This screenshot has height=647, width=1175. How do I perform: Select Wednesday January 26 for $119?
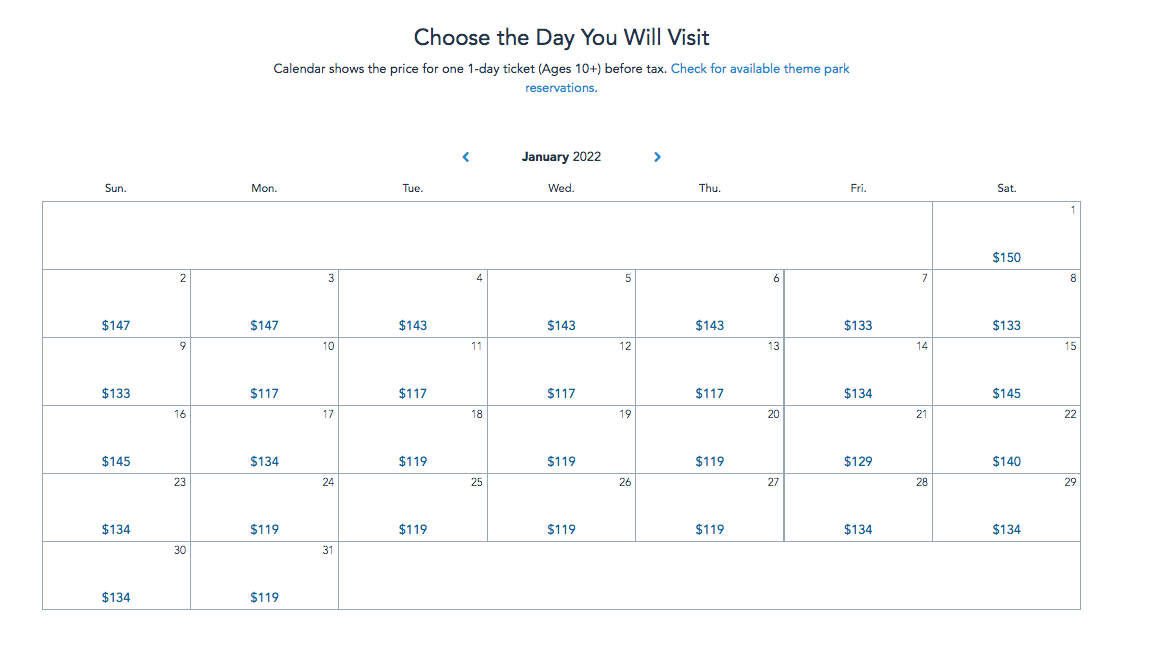coord(561,508)
